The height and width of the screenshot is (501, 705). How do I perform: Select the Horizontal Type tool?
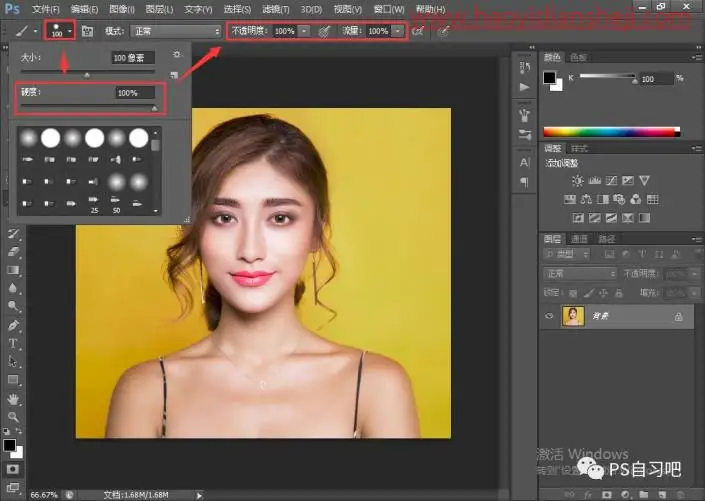13,343
